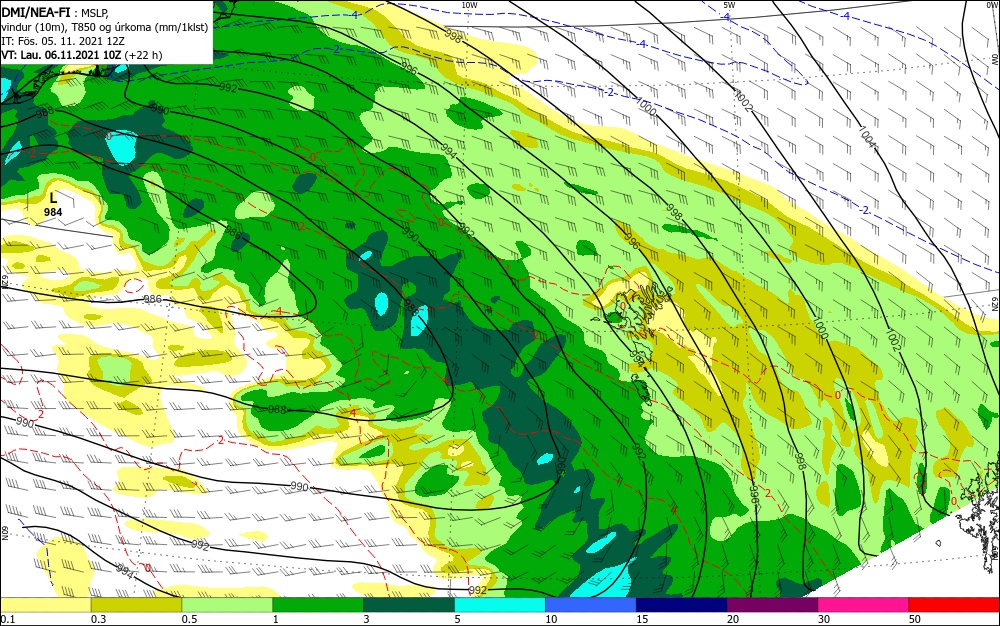Select the "VT: Lau. 06.11.2021 10Z (+22 h)" line
This screenshot has height=626, width=1000.
pos(82,55)
